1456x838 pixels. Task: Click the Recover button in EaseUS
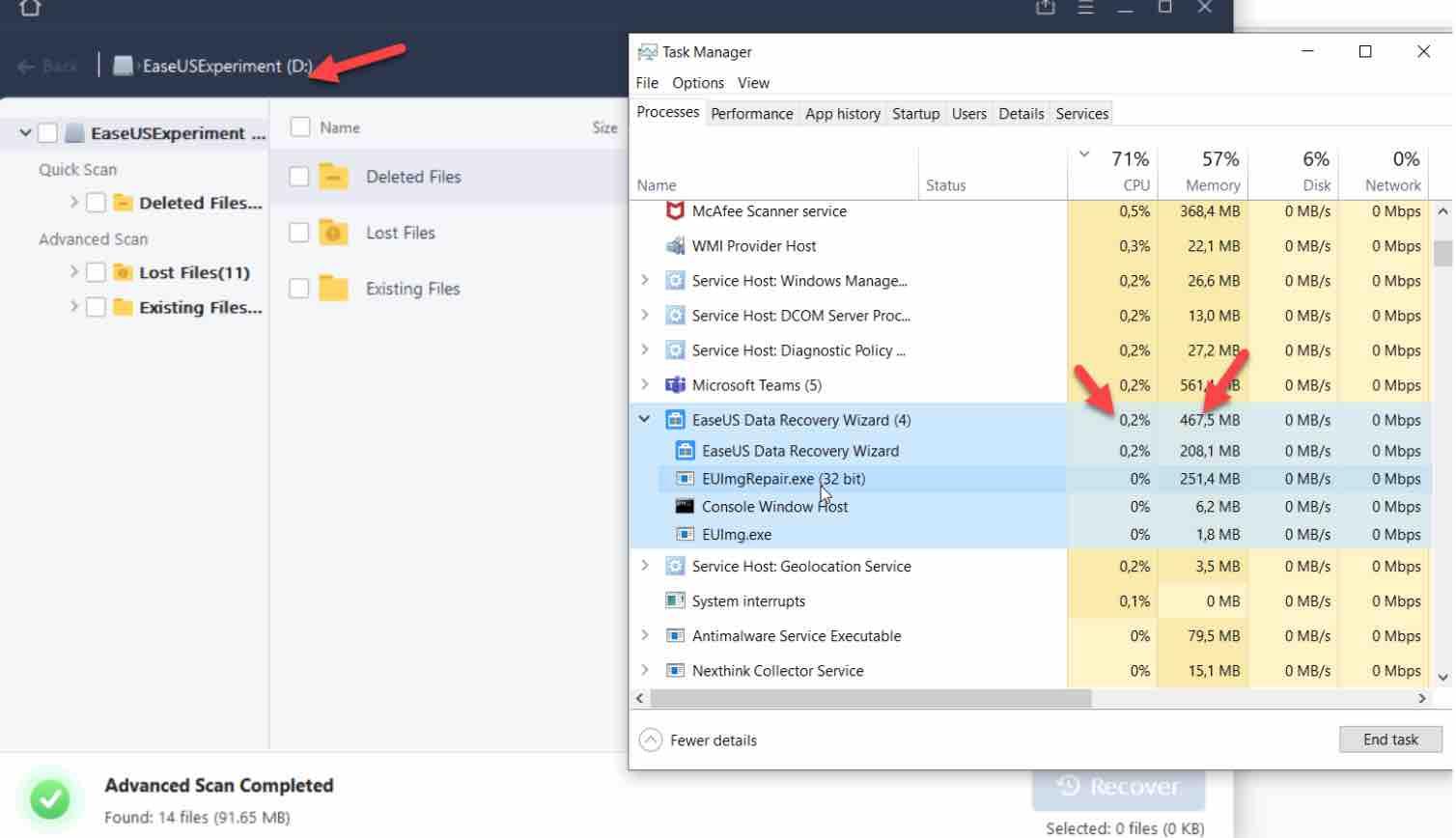[x=1118, y=788]
